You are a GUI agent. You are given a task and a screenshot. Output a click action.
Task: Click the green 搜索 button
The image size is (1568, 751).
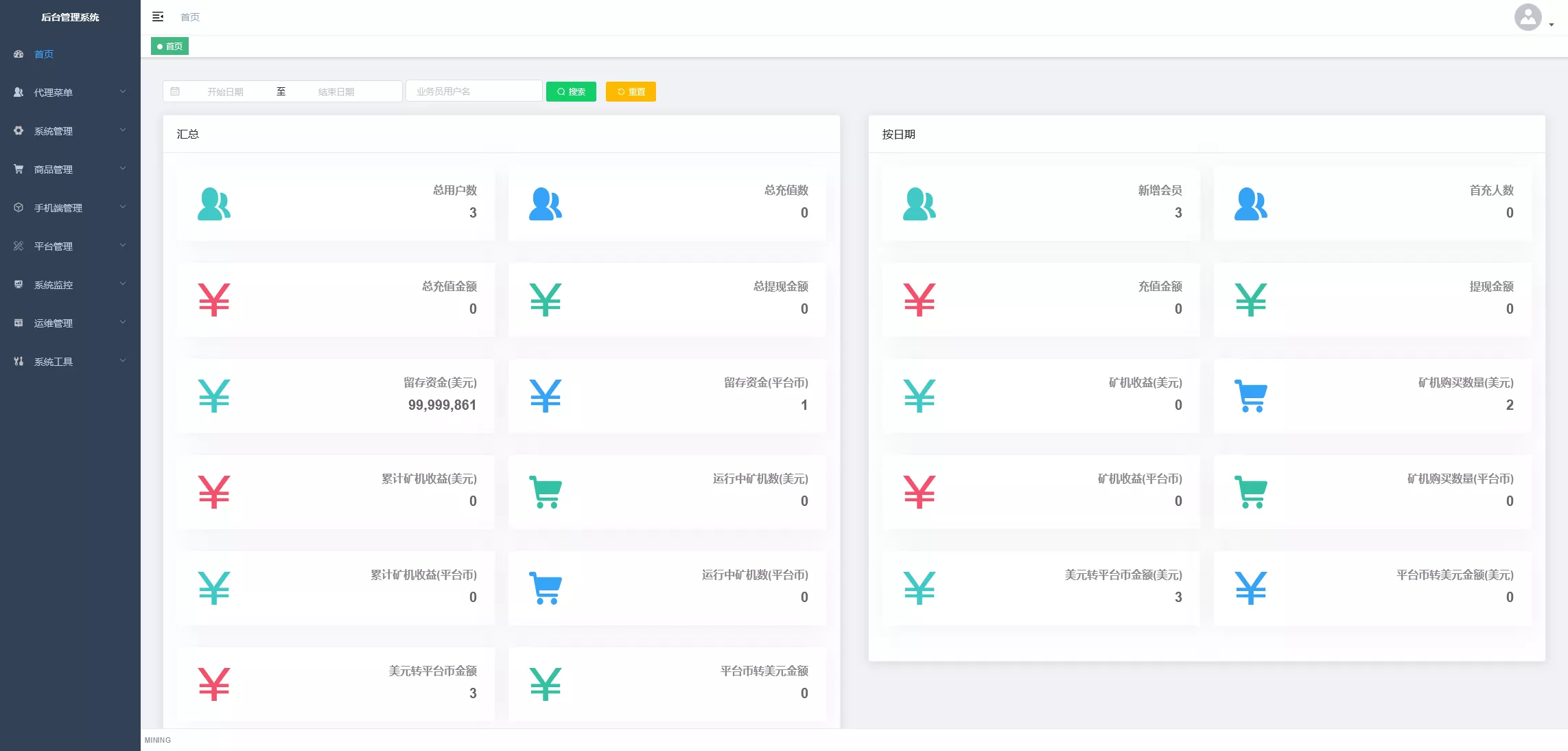tap(571, 91)
